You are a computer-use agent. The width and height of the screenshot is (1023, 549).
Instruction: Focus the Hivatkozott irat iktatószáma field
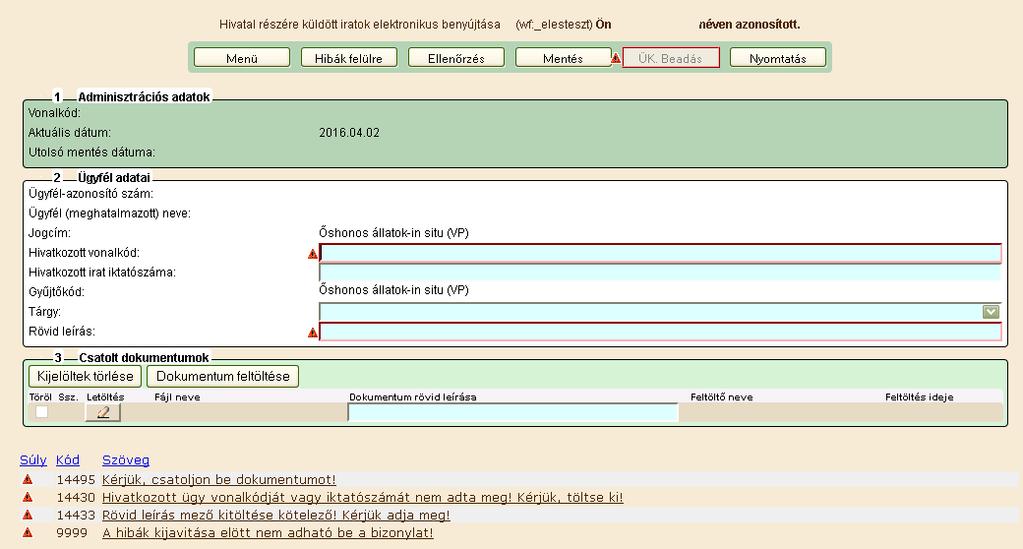tap(660, 272)
